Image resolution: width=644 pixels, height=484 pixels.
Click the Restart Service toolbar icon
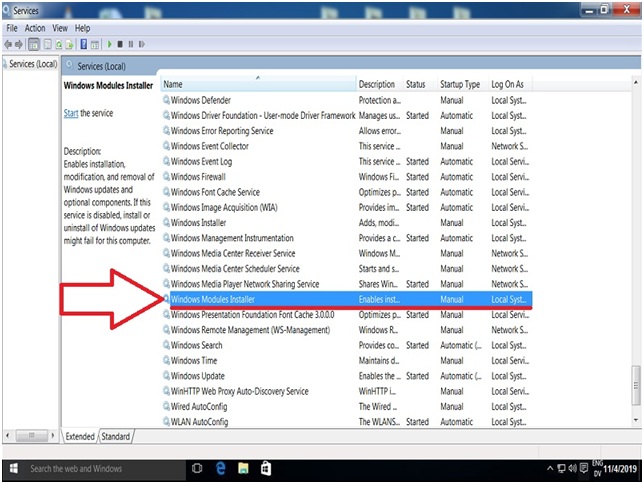click(141, 44)
